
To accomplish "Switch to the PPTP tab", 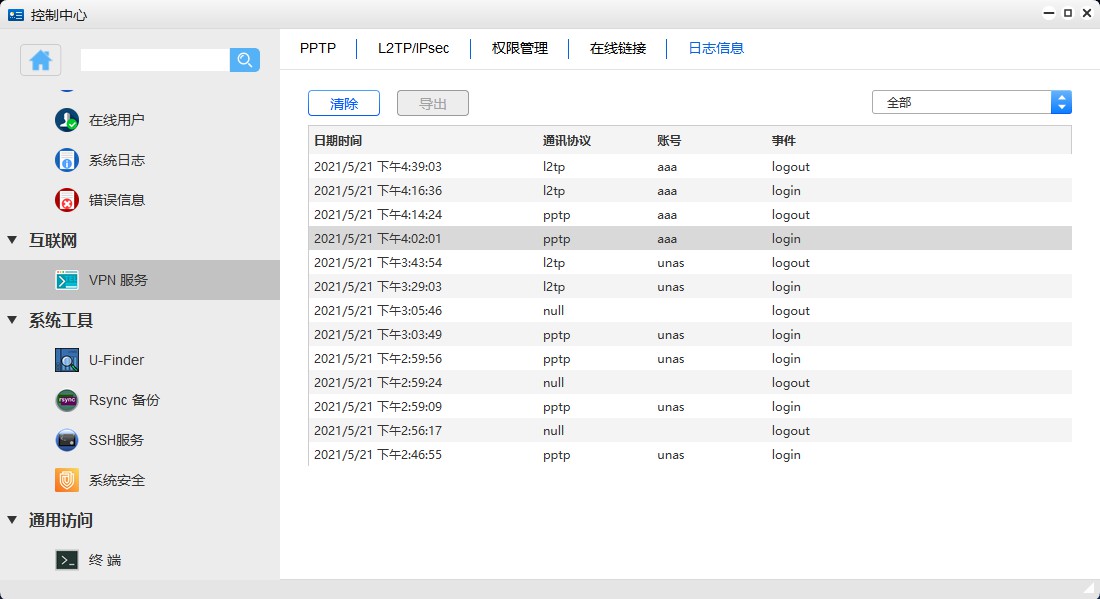I will coord(317,47).
